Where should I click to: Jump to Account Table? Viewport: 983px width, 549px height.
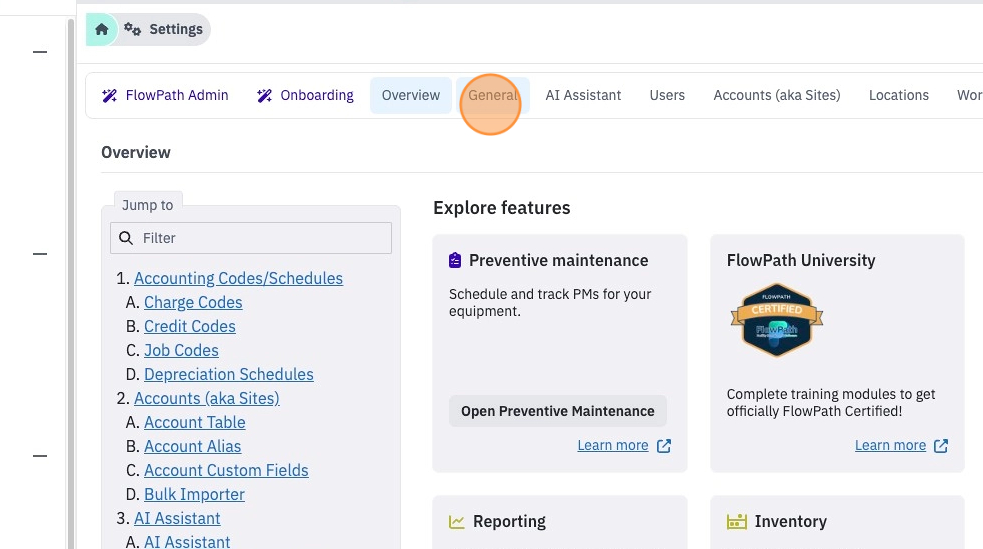tap(194, 422)
